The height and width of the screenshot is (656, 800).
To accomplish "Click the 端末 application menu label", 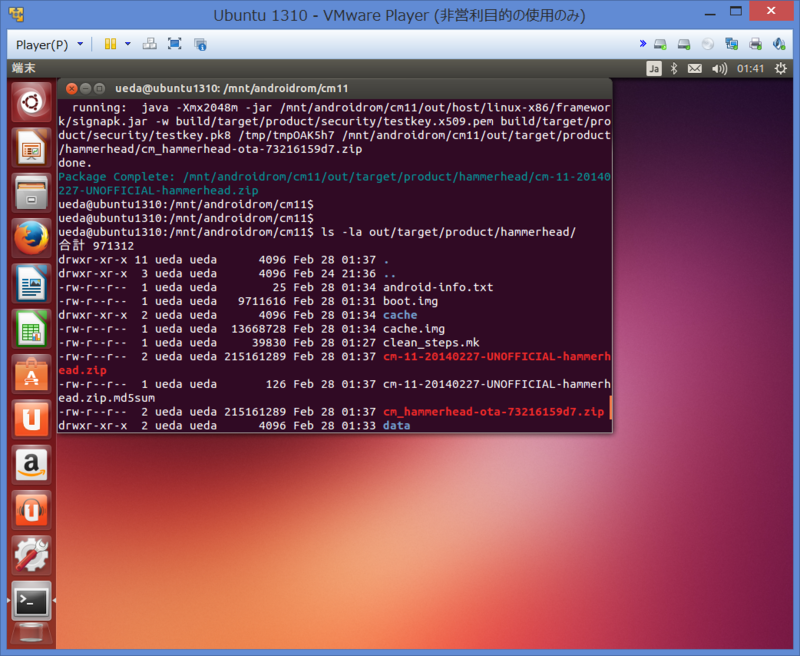I will (x=24, y=68).
